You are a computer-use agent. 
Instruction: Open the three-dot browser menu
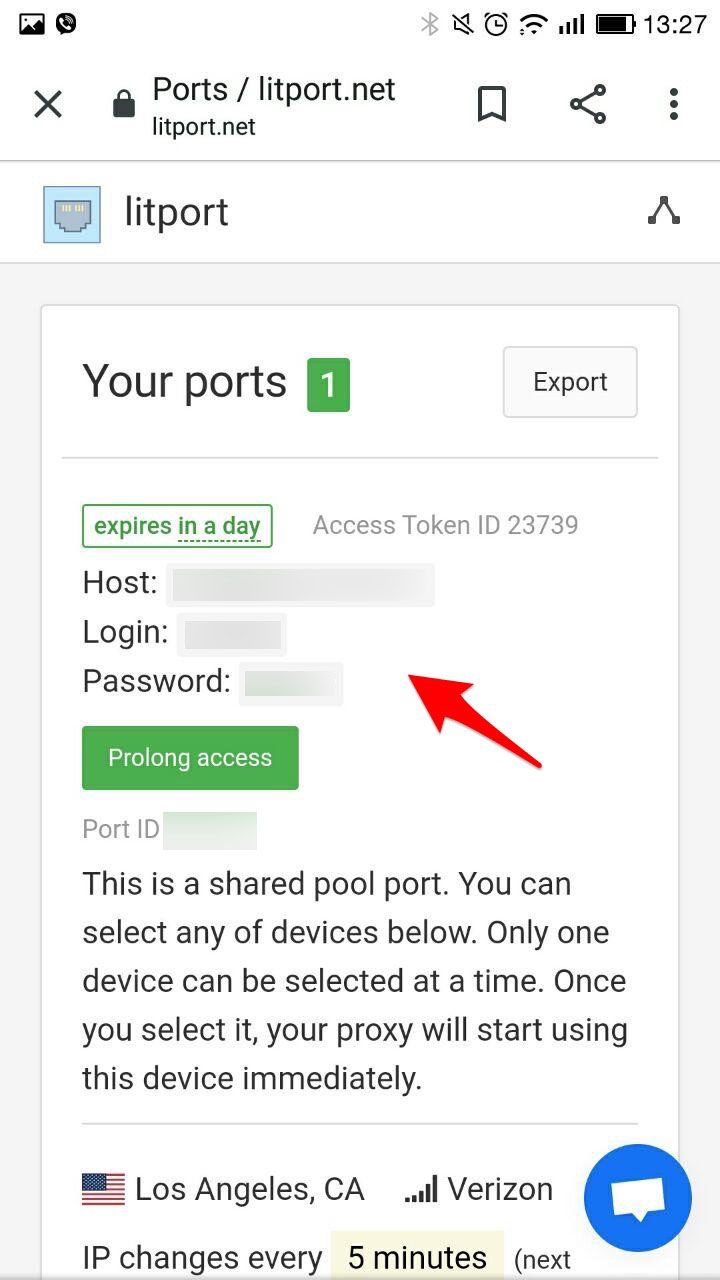pyautogui.click(x=674, y=104)
